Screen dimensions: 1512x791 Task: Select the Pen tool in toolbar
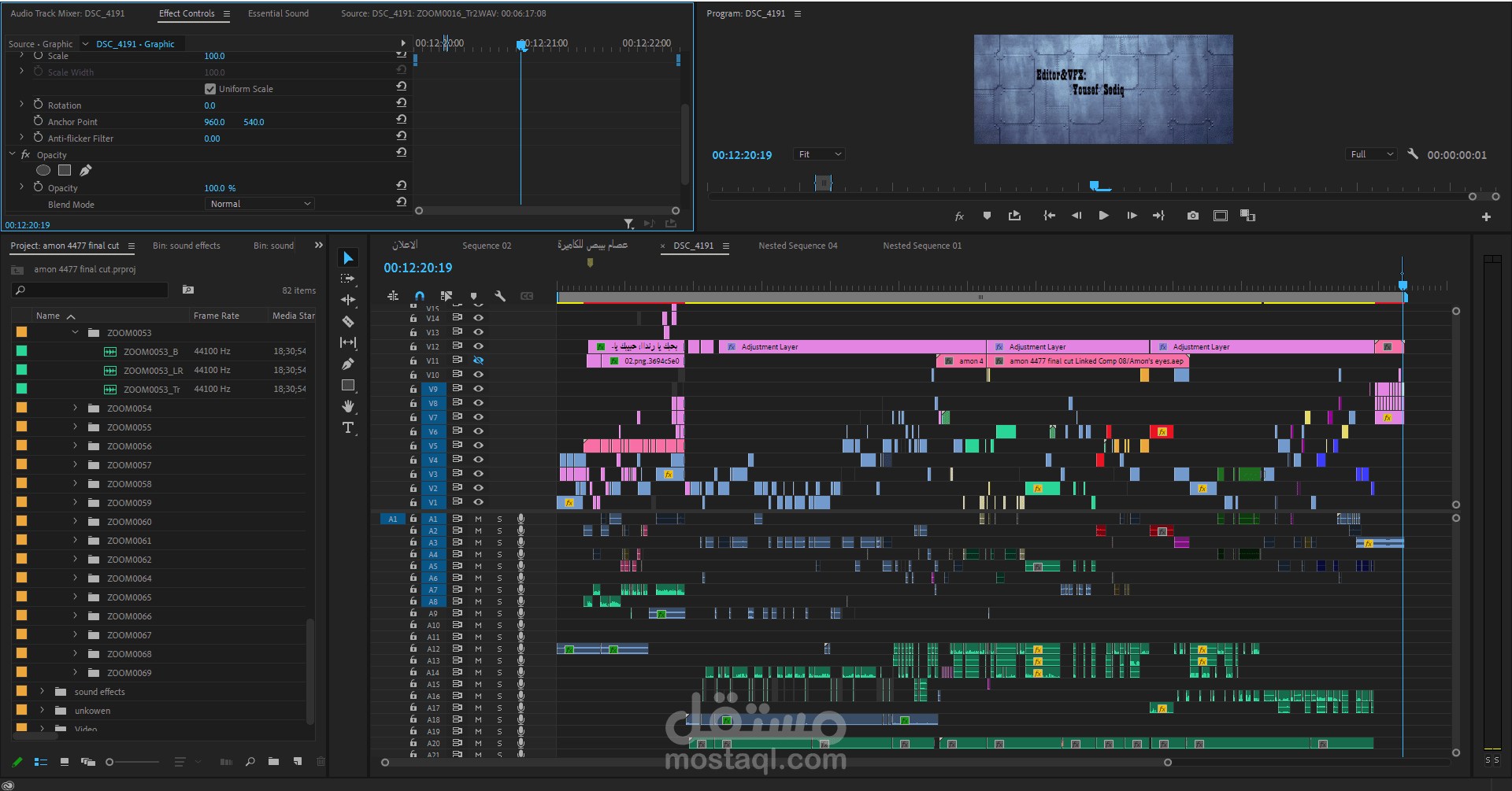pyautogui.click(x=347, y=364)
